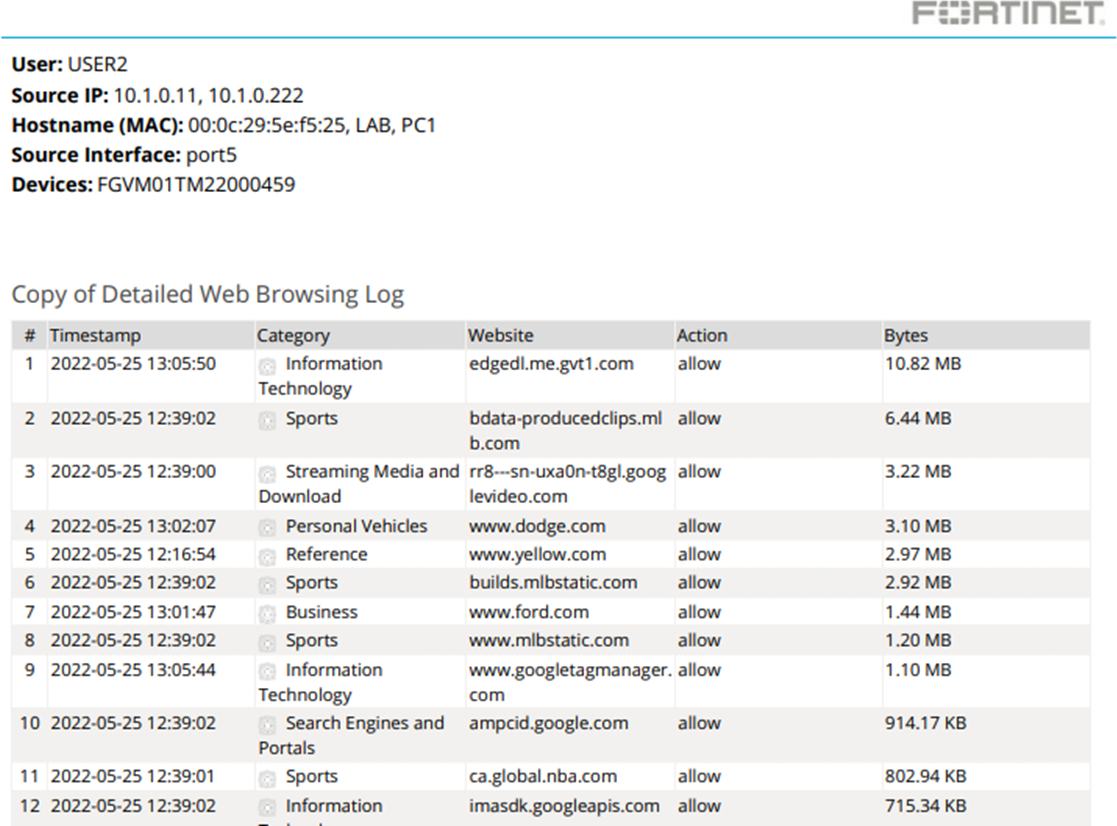The image size is (1117, 826).
Task: Click the Action column header
Action: [x=702, y=335]
